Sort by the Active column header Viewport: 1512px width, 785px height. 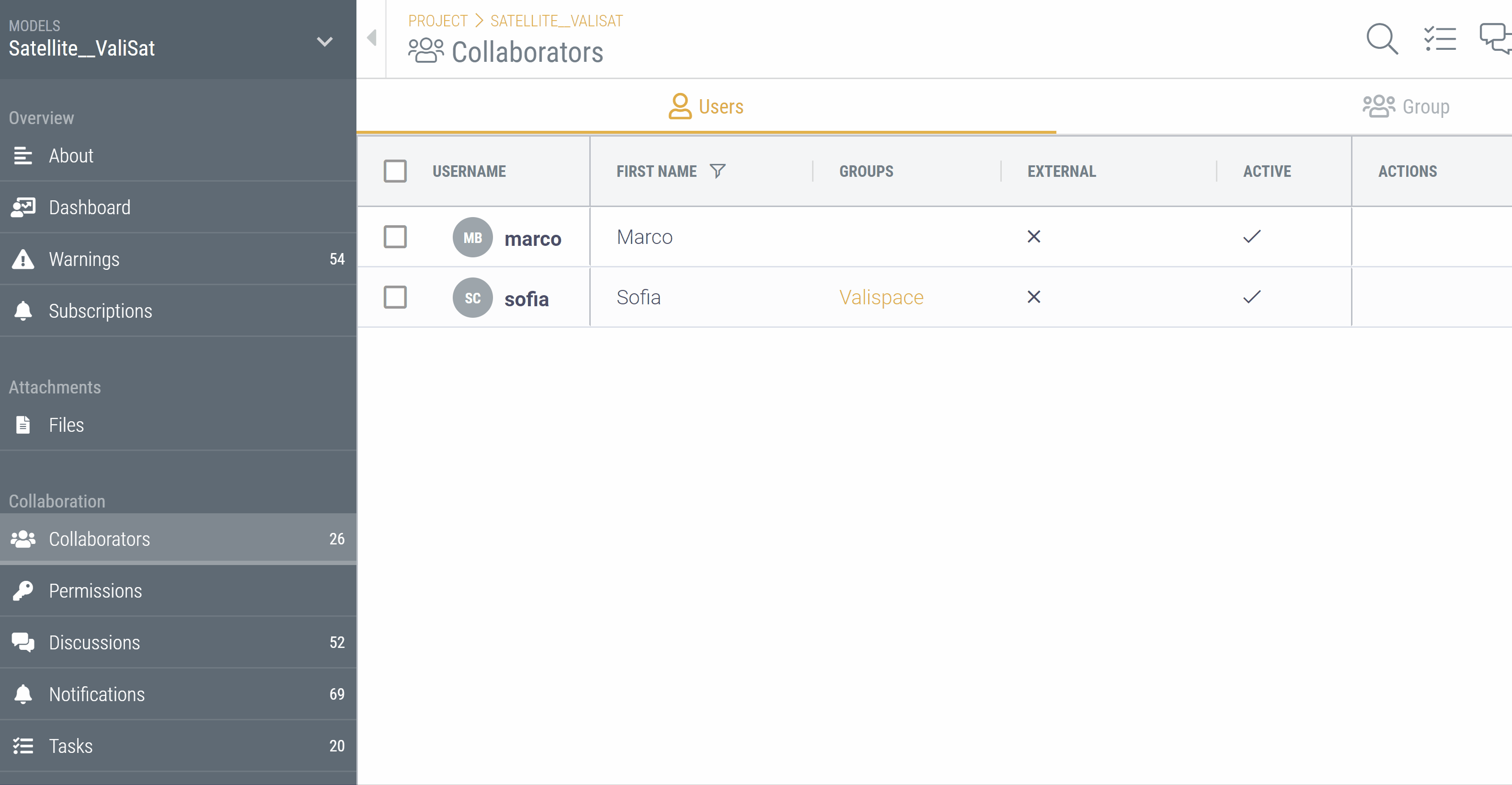coord(1267,172)
